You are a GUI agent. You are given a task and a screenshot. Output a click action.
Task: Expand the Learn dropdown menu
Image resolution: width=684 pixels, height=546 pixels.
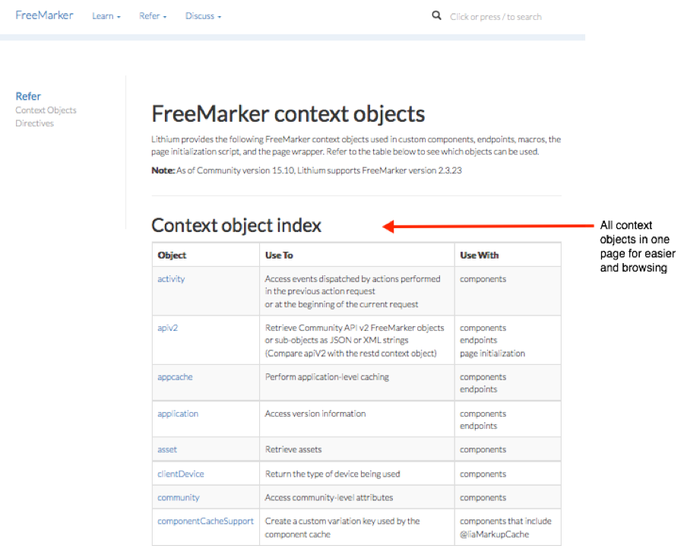tap(106, 16)
